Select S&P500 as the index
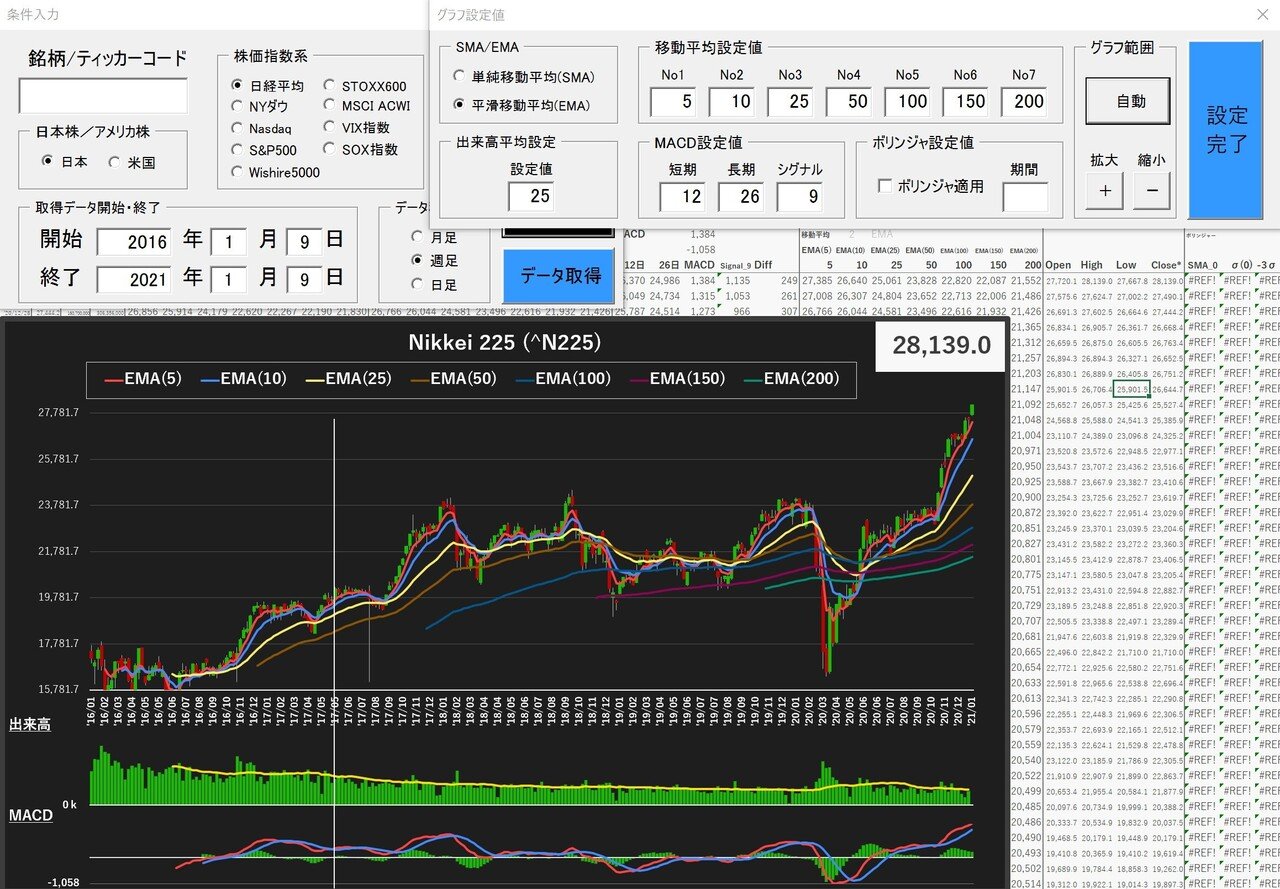 pos(237,150)
